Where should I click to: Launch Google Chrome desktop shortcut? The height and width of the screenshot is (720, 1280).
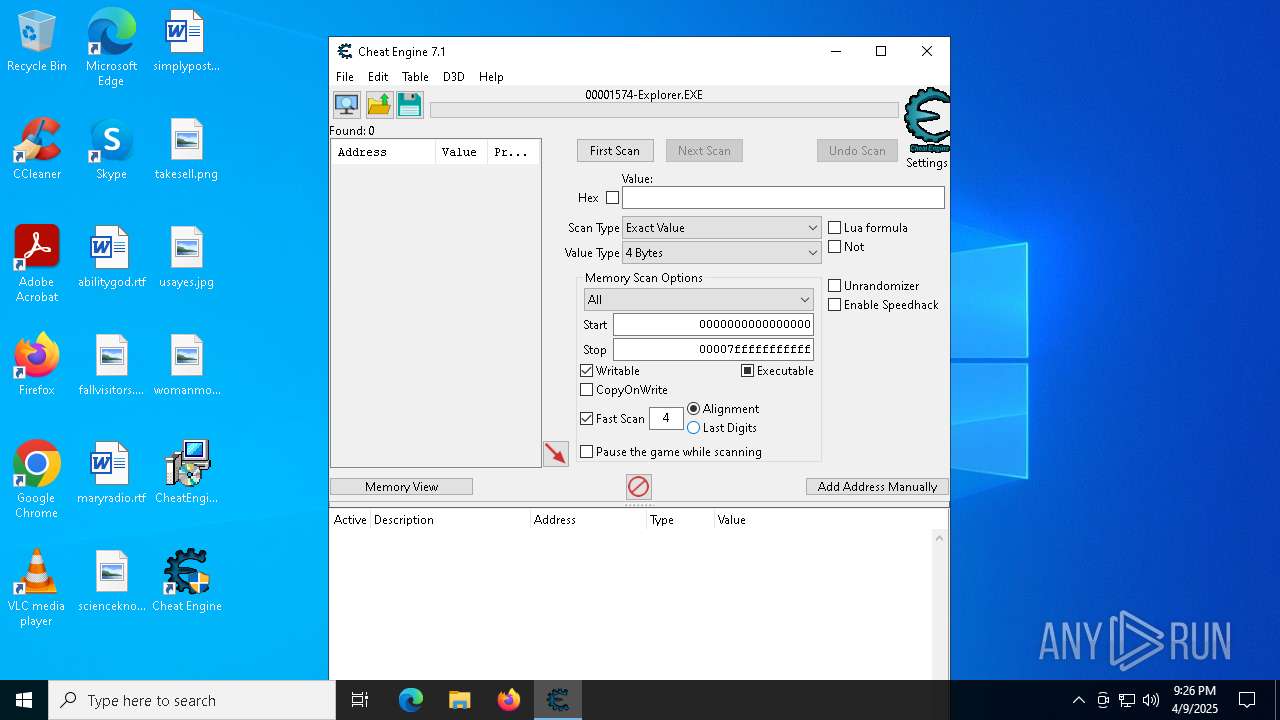[37, 480]
